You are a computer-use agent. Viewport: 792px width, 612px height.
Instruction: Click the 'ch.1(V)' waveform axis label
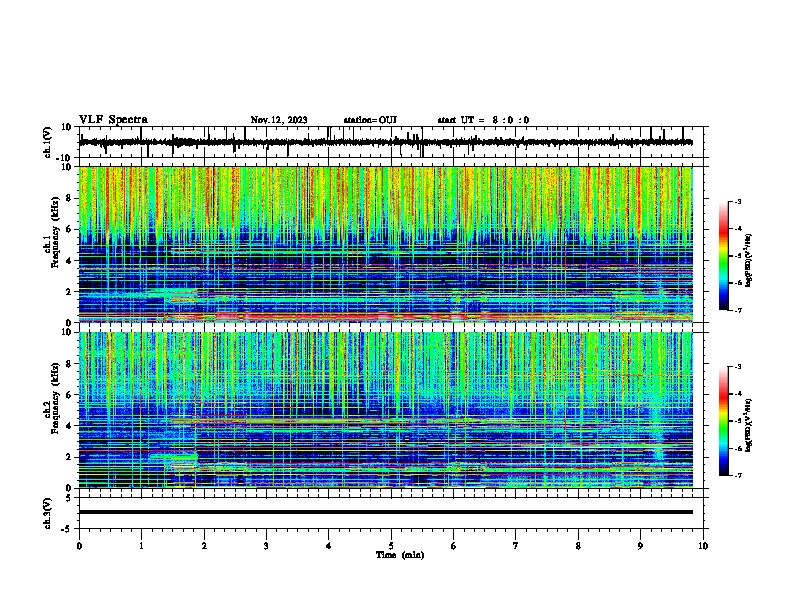pos(48,142)
